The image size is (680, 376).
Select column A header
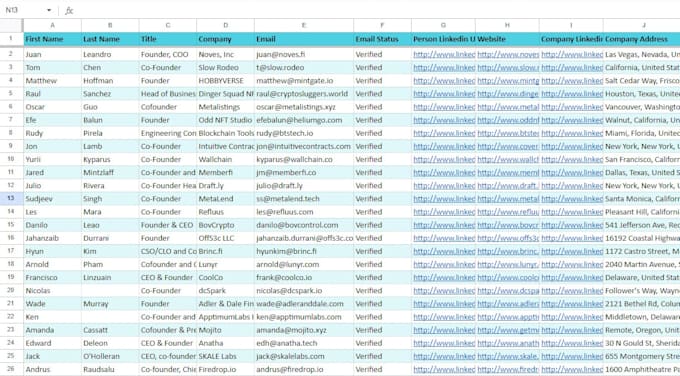(x=52, y=25)
